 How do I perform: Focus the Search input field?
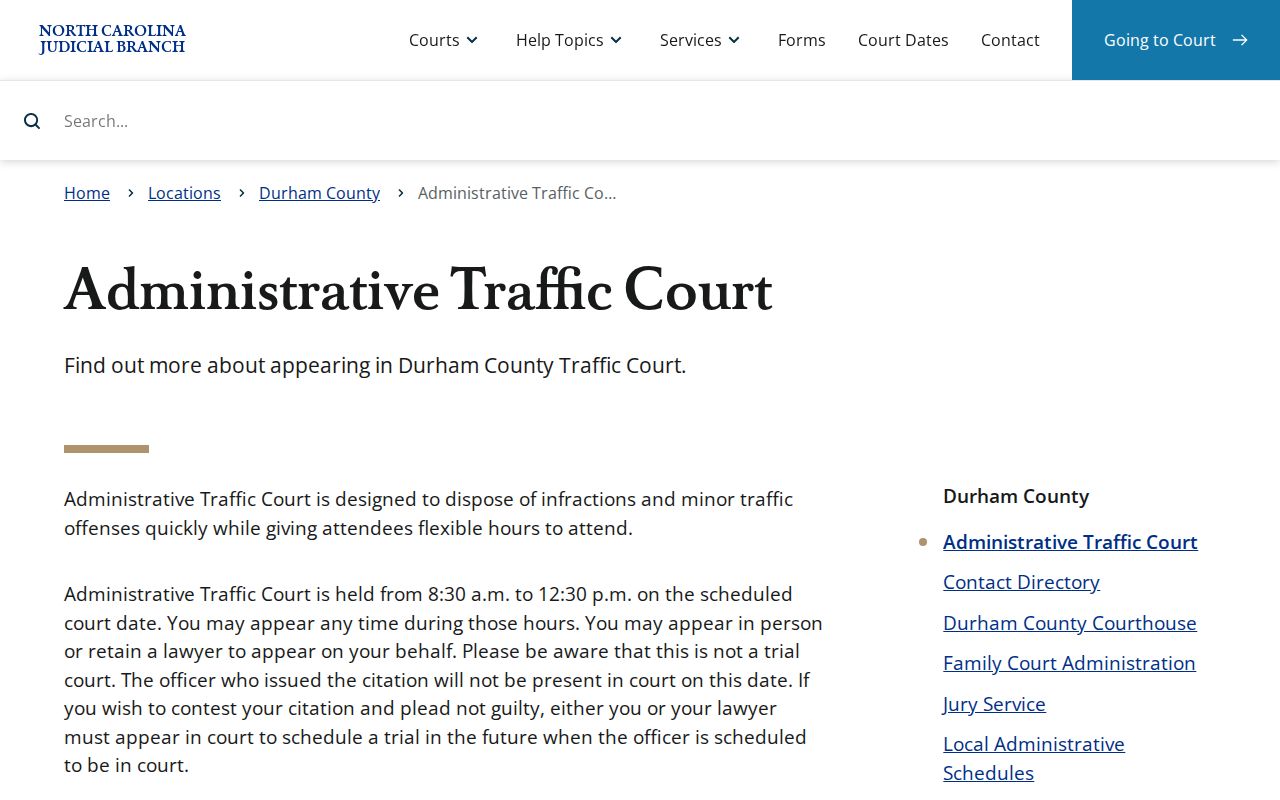660,121
